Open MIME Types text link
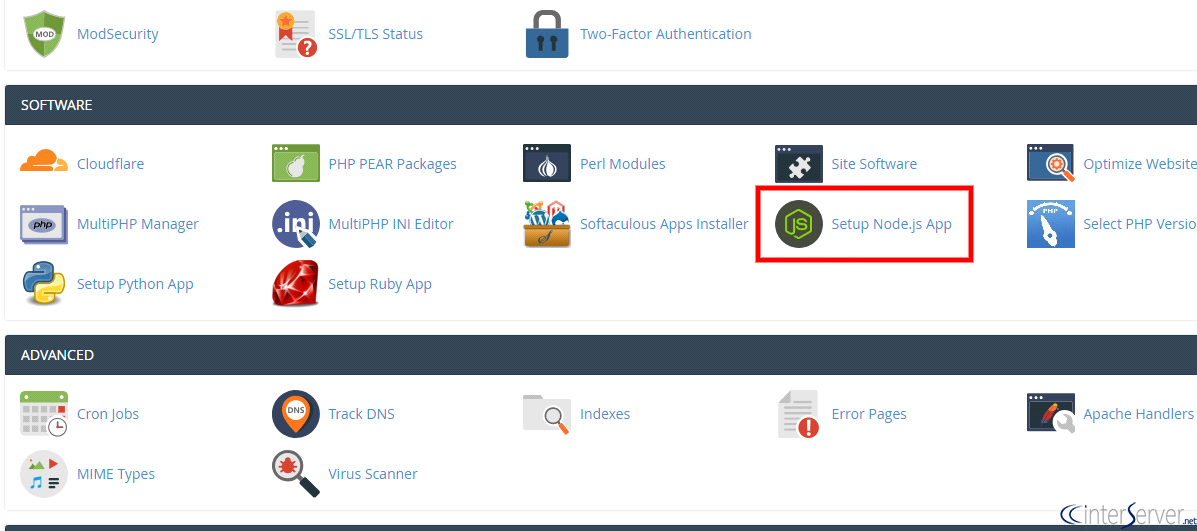Image resolution: width=1197 pixels, height=531 pixels. point(116,475)
